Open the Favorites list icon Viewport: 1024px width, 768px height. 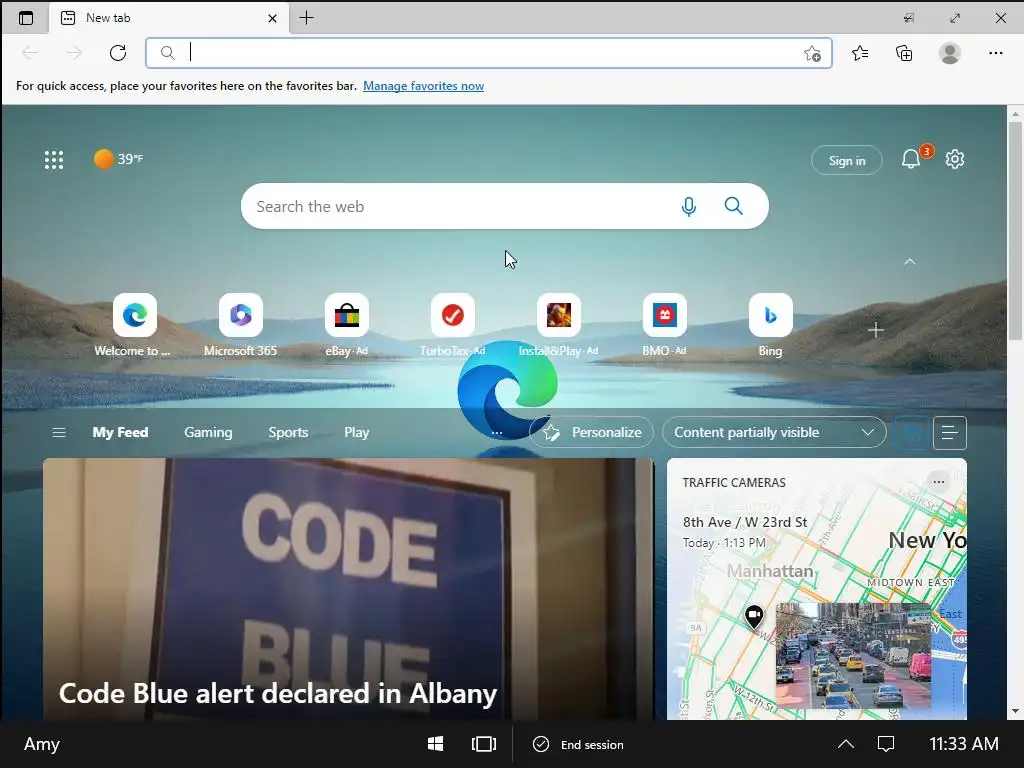click(x=860, y=53)
